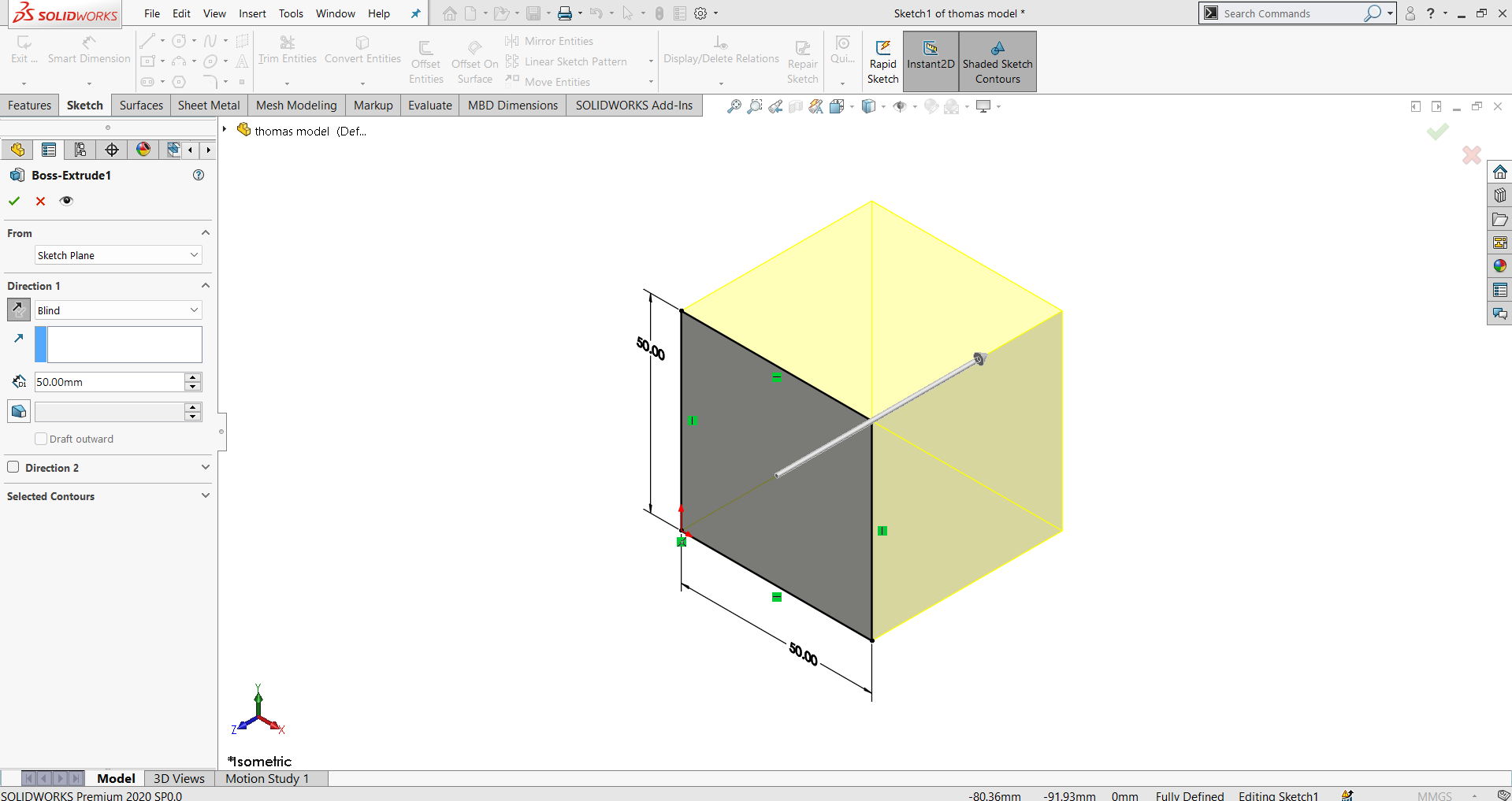Viewport: 1512px width, 801px height.
Task: Open the FeatureManager Design Tree tab
Action: pyautogui.click(x=17, y=150)
